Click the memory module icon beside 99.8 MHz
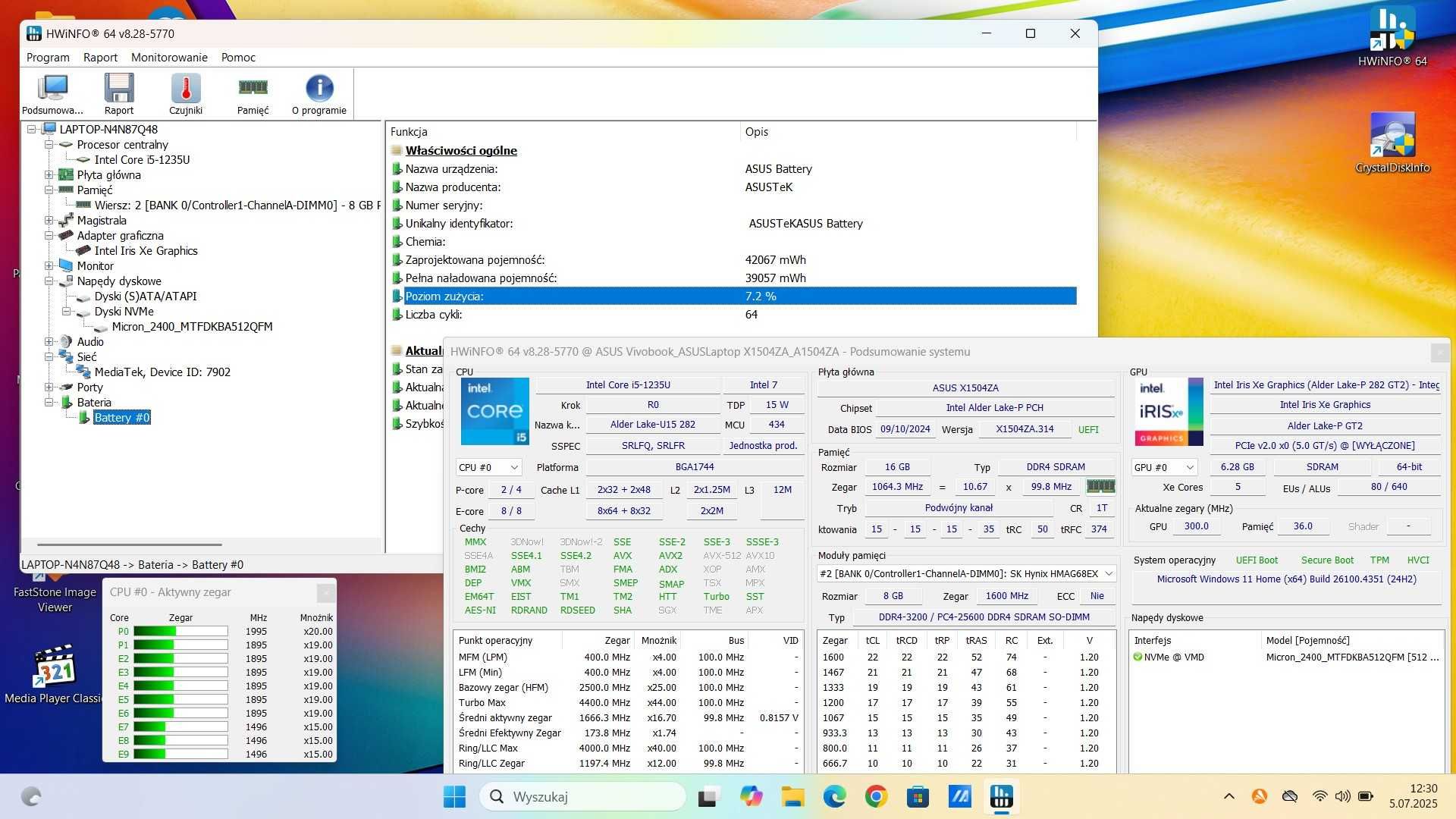1456x819 pixels. click(x=1100, y=486)
